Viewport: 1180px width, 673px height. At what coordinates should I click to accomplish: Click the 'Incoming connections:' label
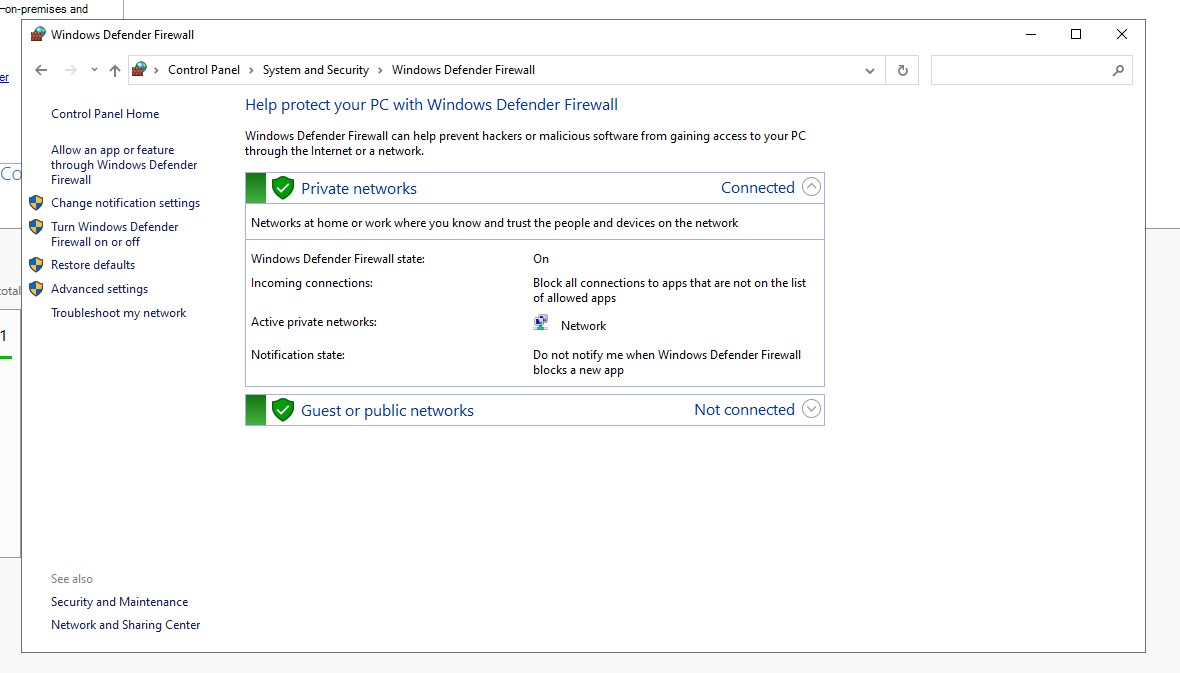pyautogui.click(x=312, y=283)
